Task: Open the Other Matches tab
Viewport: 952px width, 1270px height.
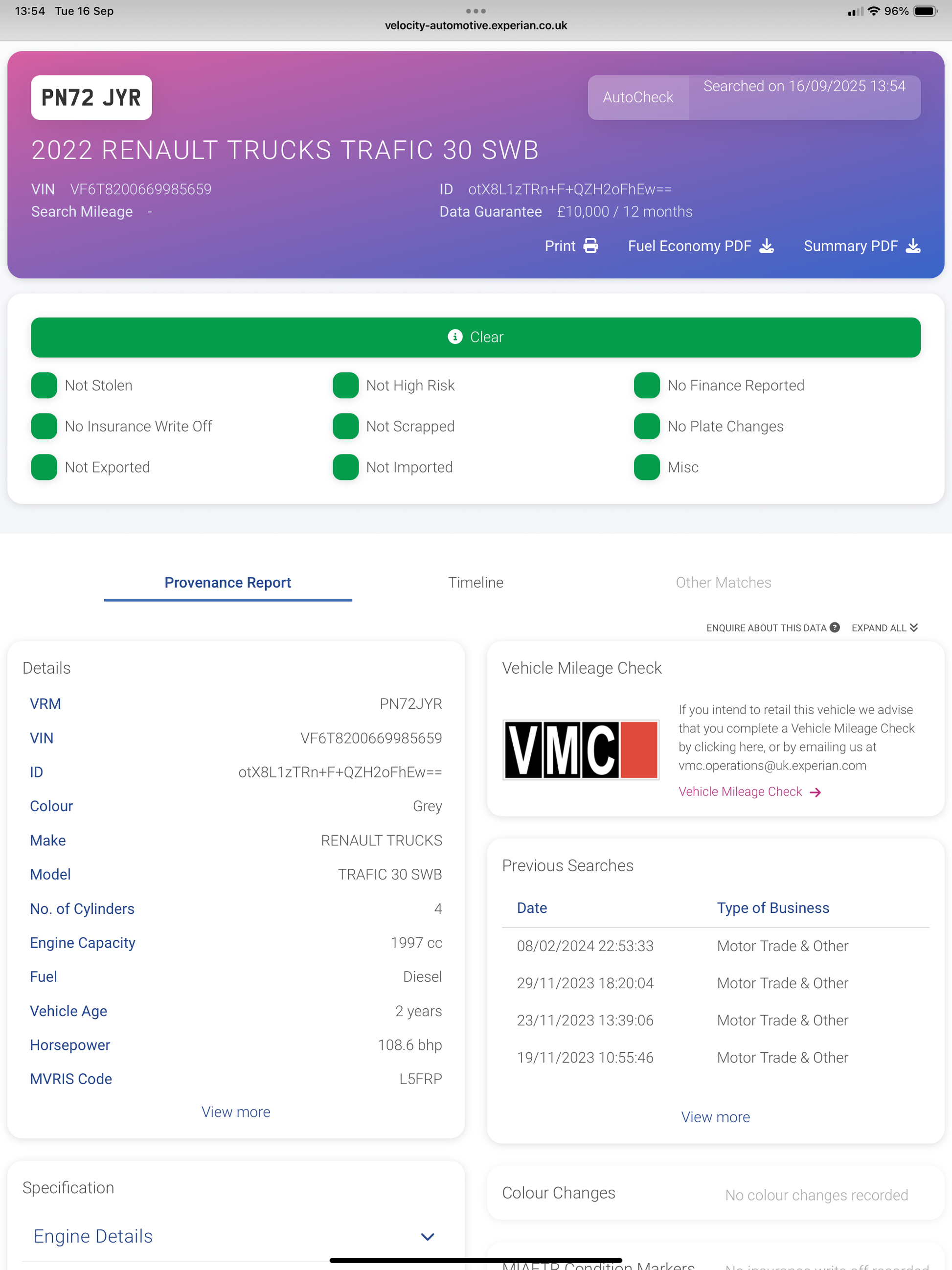Action: 723,582
